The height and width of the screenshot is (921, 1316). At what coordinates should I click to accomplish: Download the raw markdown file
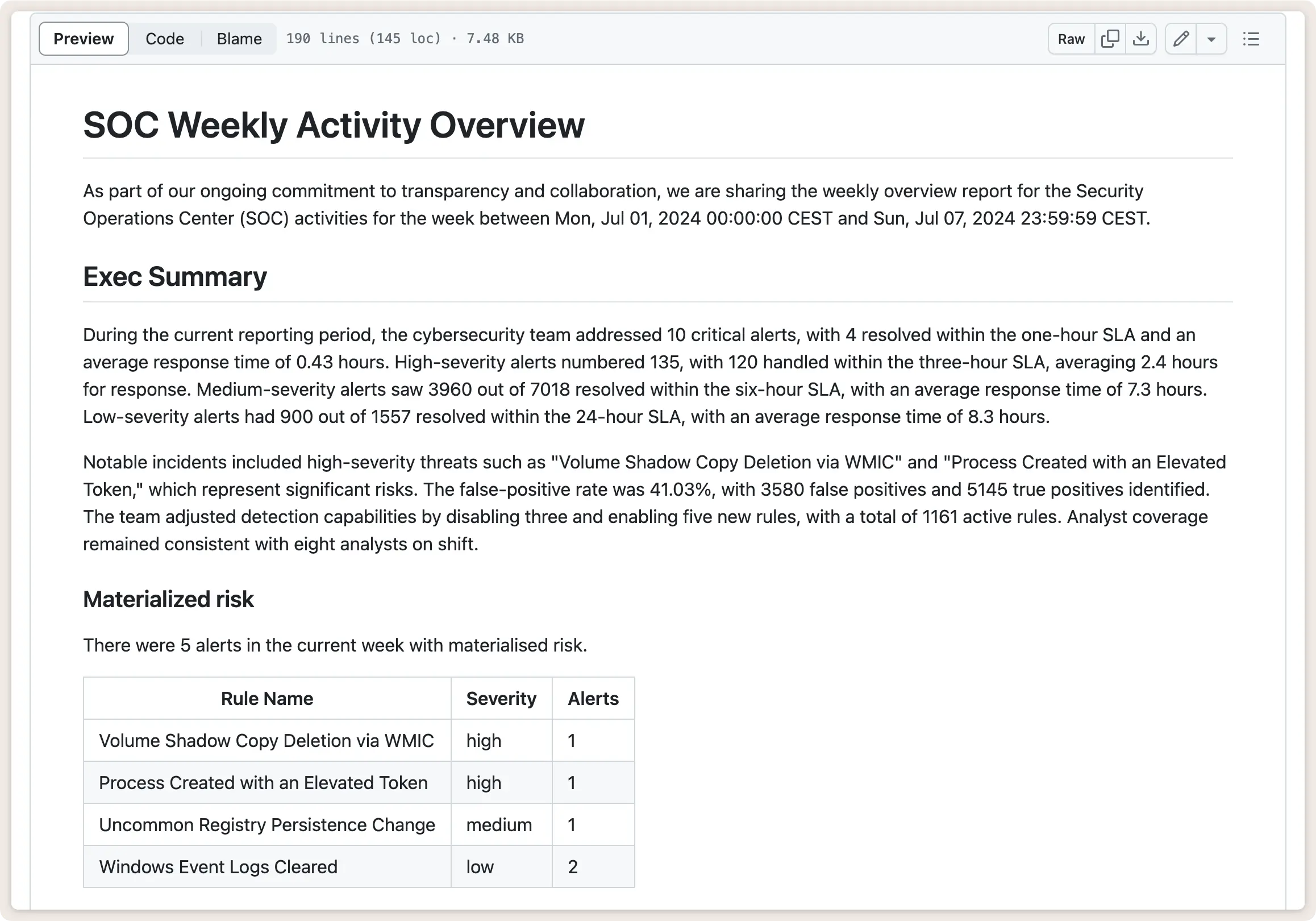tap(1141, 39)
